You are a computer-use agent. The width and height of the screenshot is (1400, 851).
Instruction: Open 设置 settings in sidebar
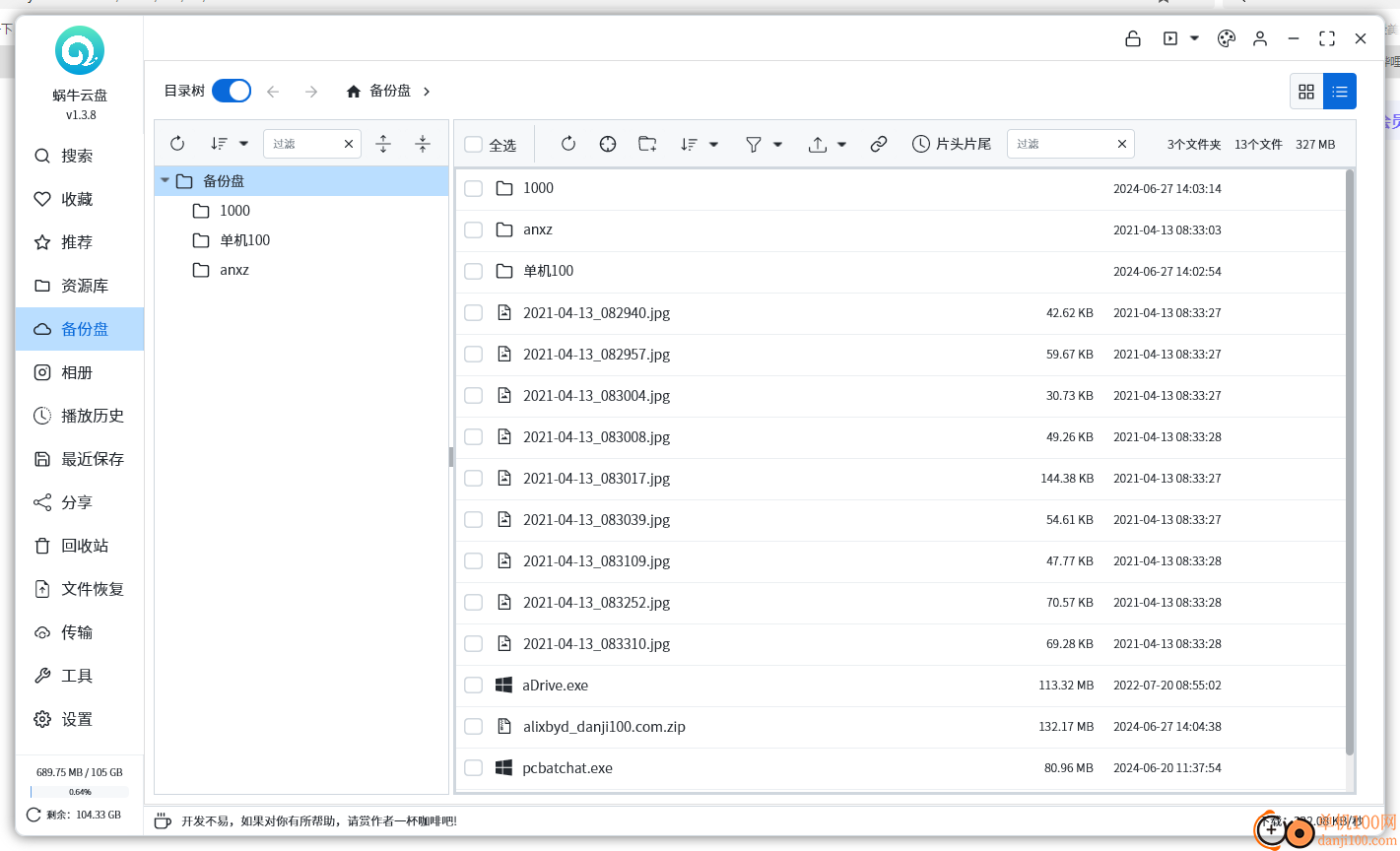tap(79, 719)
